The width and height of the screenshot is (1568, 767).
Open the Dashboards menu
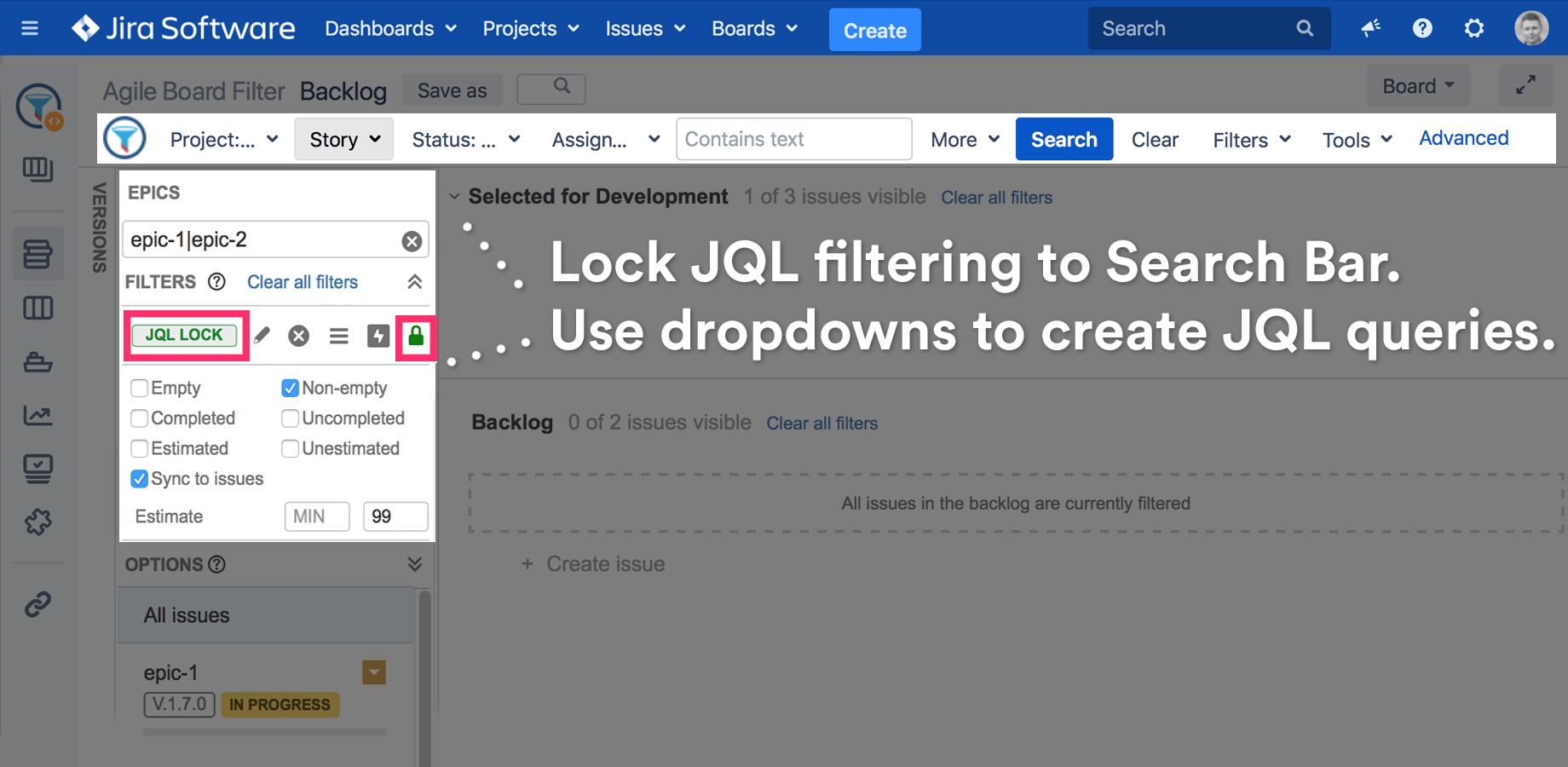point(390,29)
